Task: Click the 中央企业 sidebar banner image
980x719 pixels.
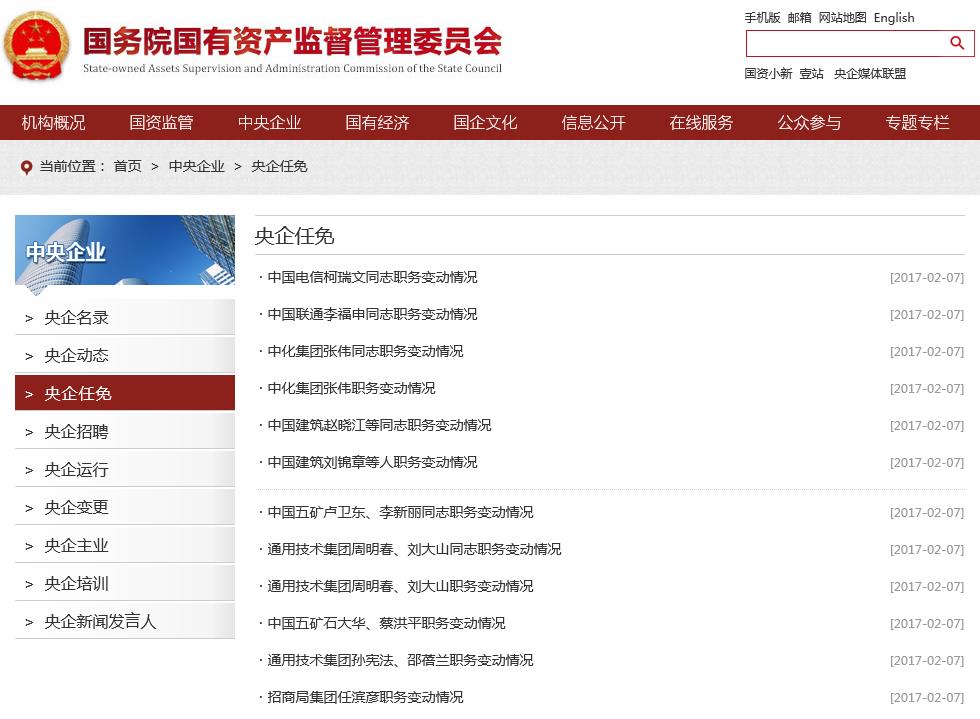Action: click(125, 250)
